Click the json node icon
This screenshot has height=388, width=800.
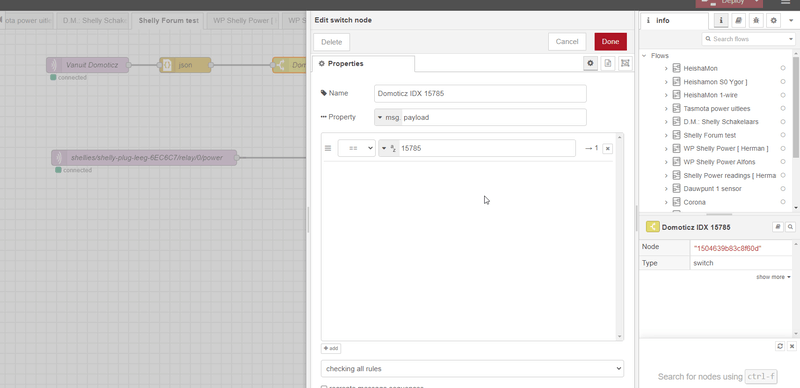(167, 65)
